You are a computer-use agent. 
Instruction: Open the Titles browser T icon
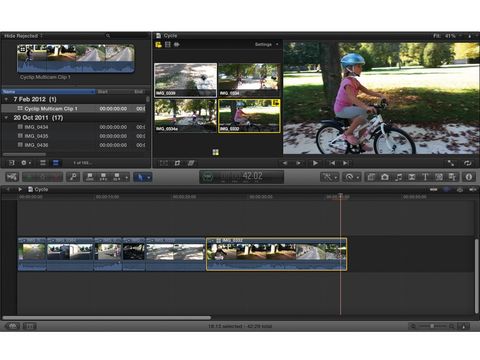(x=425, y=177)
